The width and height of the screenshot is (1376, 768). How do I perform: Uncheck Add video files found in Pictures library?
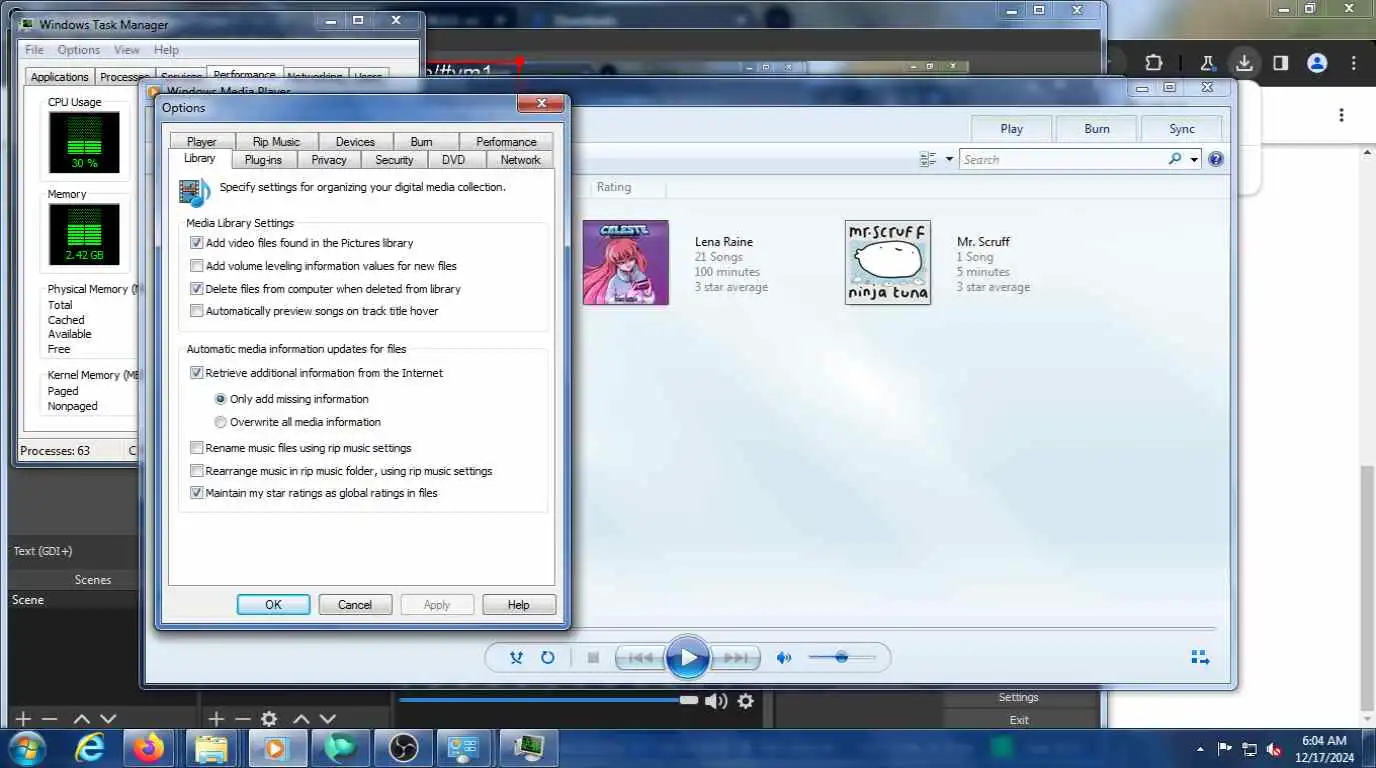coord(197,243)
